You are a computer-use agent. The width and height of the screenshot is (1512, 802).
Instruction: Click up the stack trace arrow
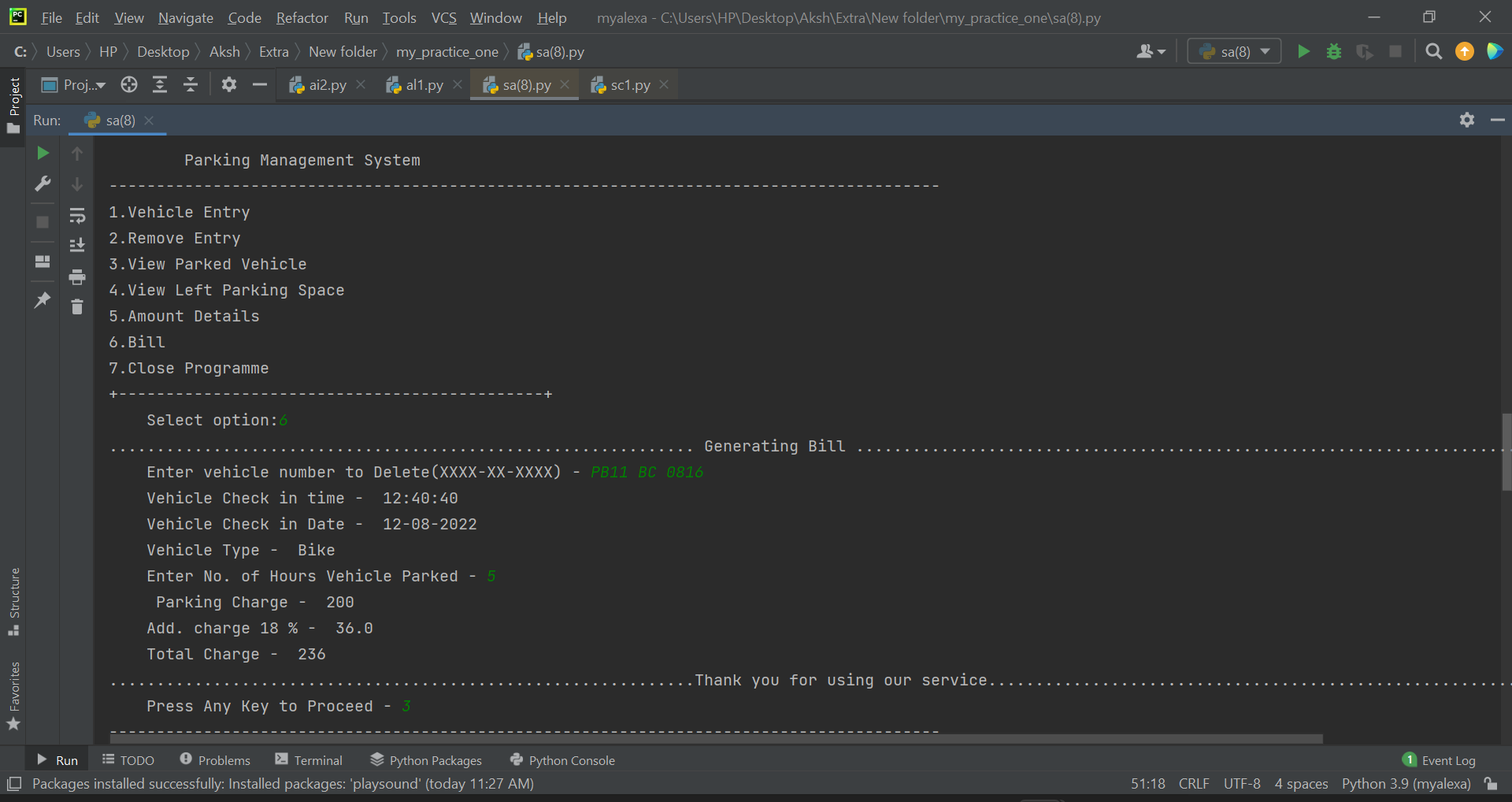click(77, 154)
